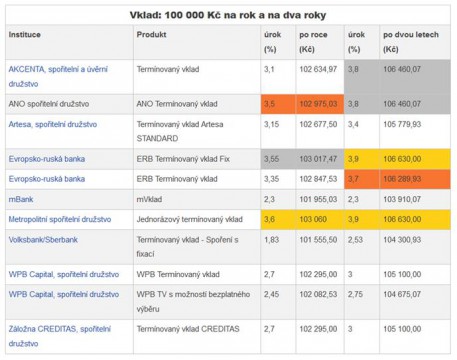The height and width of the screenshot is (360, 457).
Task: Open Metropolitní spořitelní družstvo link
Action: click(x=60, y=219)
